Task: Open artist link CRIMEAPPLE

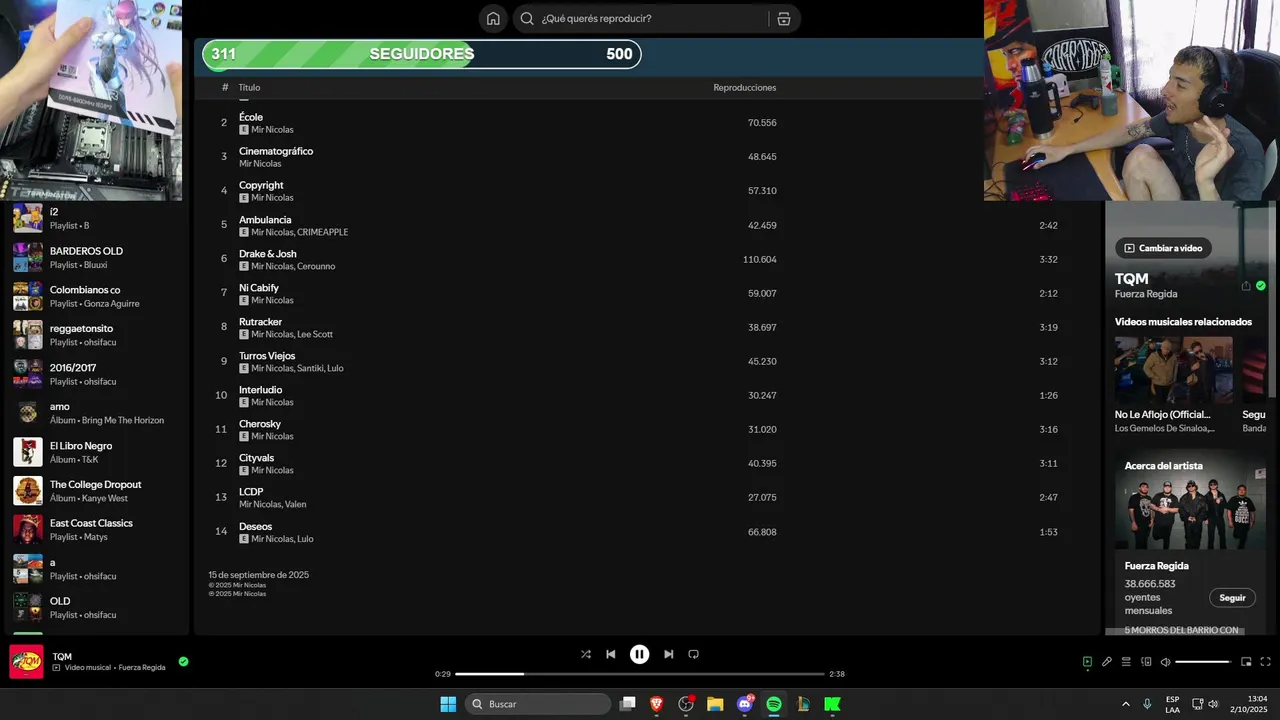Action: tap(323, 232)
